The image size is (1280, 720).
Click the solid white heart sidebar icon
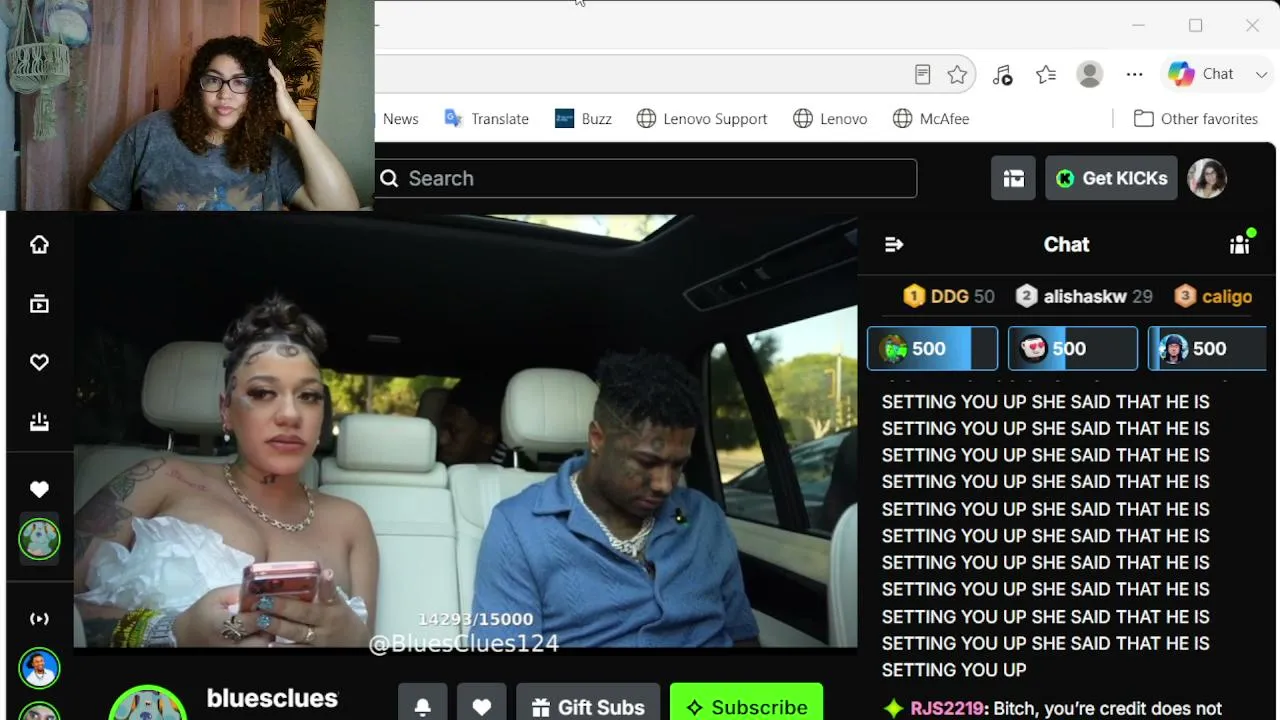(39, 489)
